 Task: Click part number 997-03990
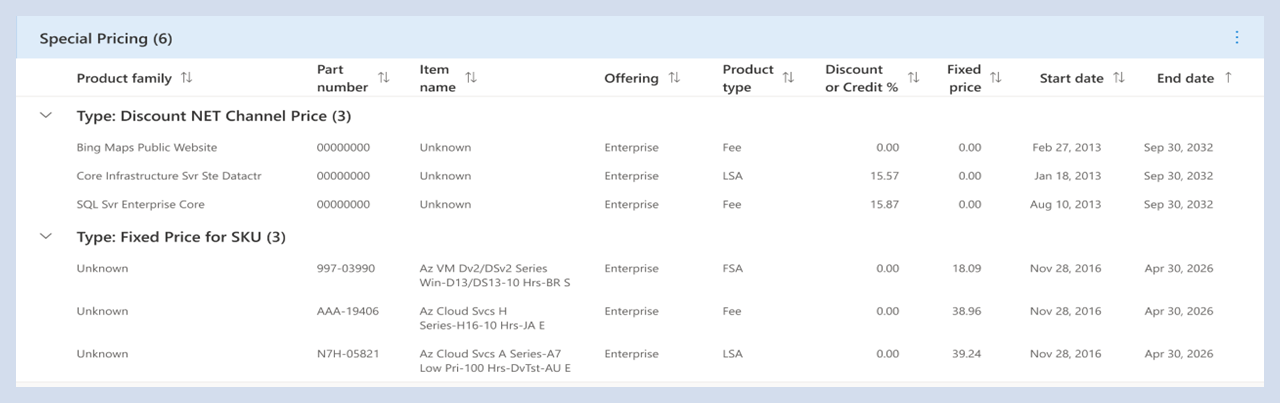pyautogui.click(x=346, y=269)
